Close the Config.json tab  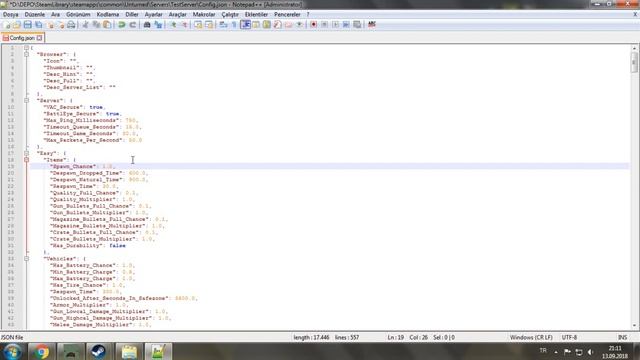[39, 38]
